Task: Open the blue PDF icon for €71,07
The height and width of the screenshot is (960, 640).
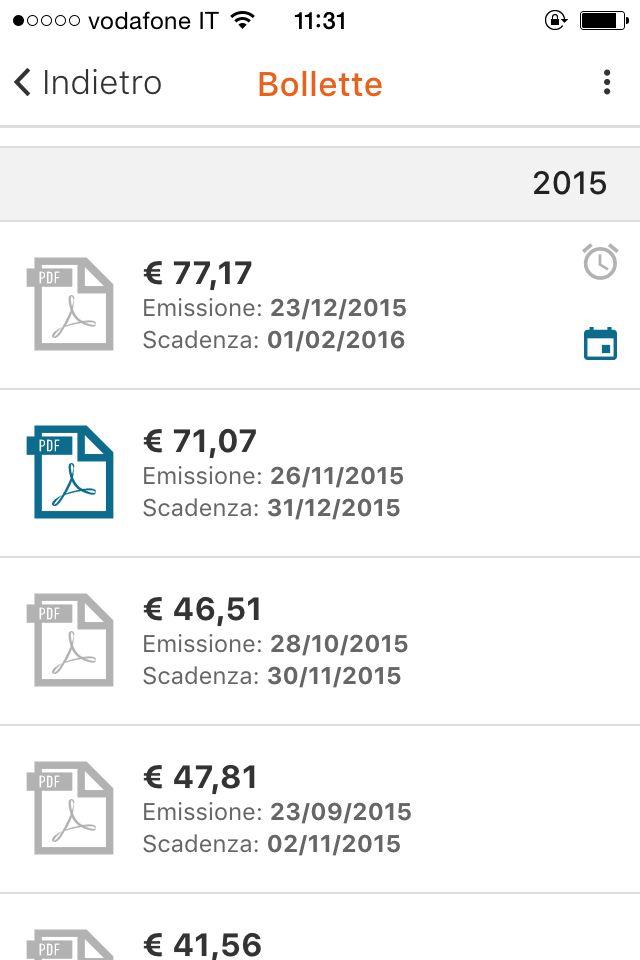Action: 69,472
